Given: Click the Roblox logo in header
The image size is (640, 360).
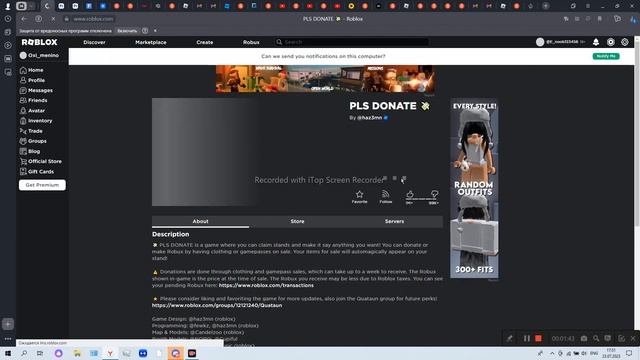Looking at the screenshot, I should pos(40,42).
